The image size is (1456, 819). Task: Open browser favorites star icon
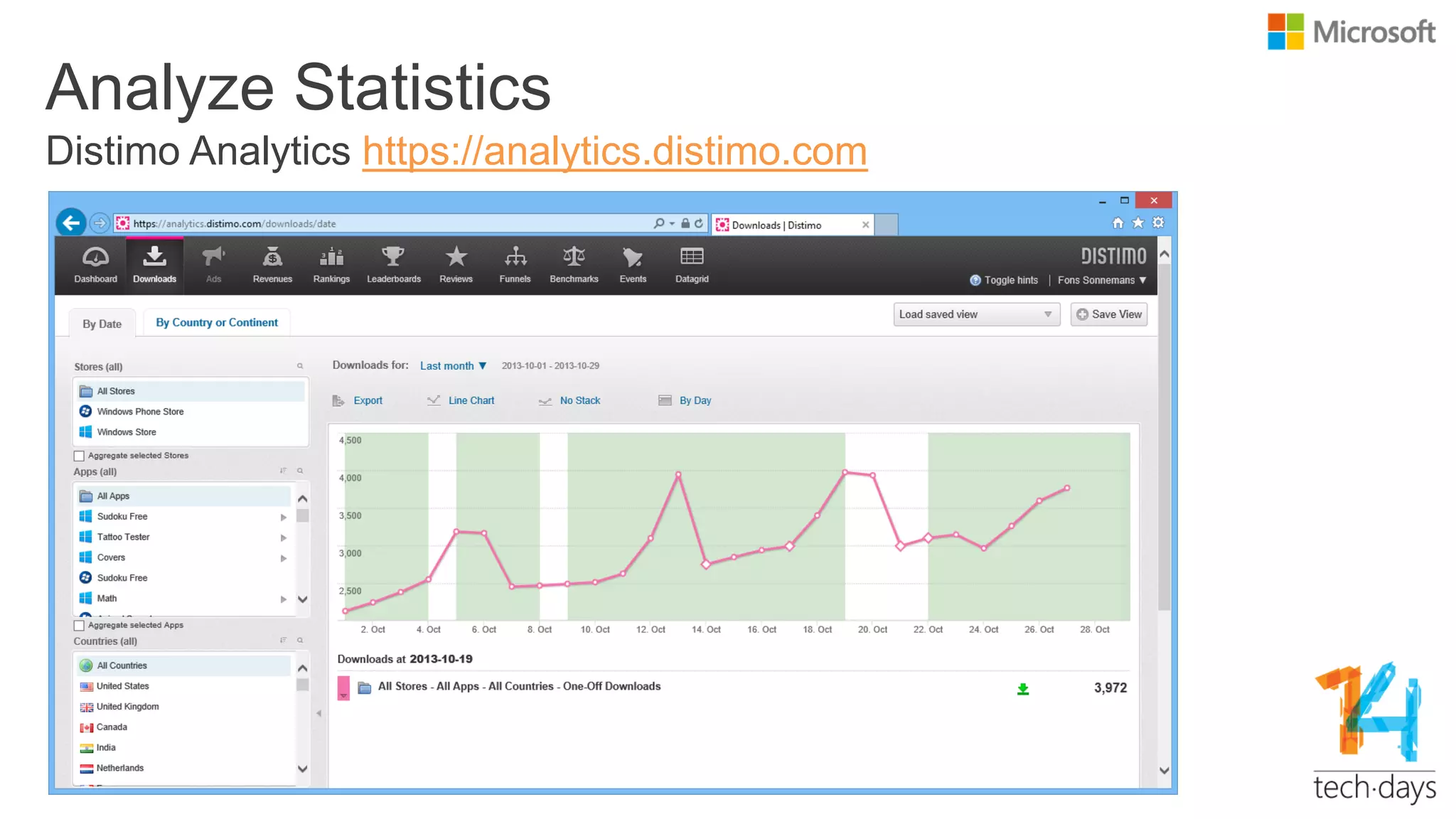click(x=1138, y=223)
